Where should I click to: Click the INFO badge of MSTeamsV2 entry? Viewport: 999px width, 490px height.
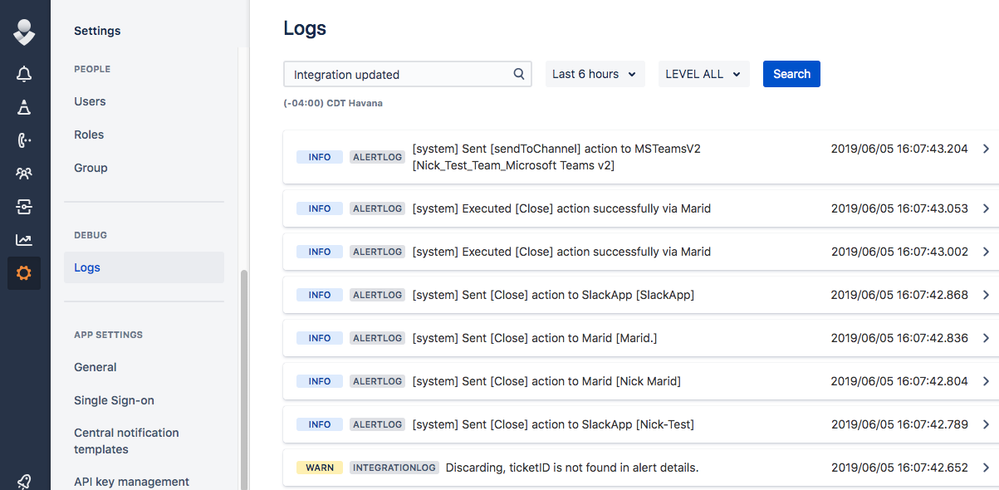(x=319, y=157)
